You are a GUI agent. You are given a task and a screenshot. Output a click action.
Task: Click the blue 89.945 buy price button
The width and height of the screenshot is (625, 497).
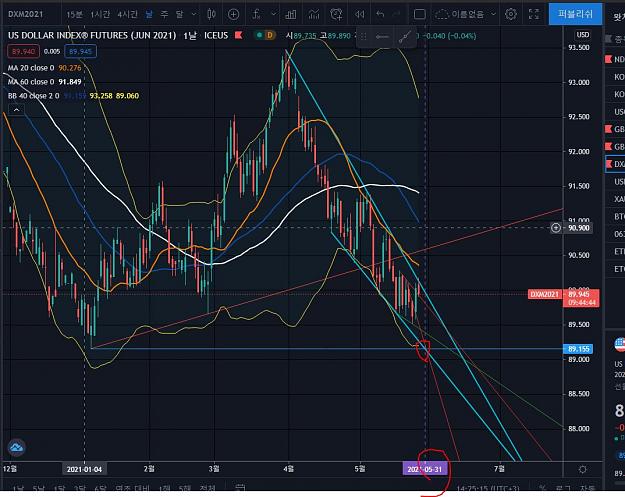(x=80, y=51)
